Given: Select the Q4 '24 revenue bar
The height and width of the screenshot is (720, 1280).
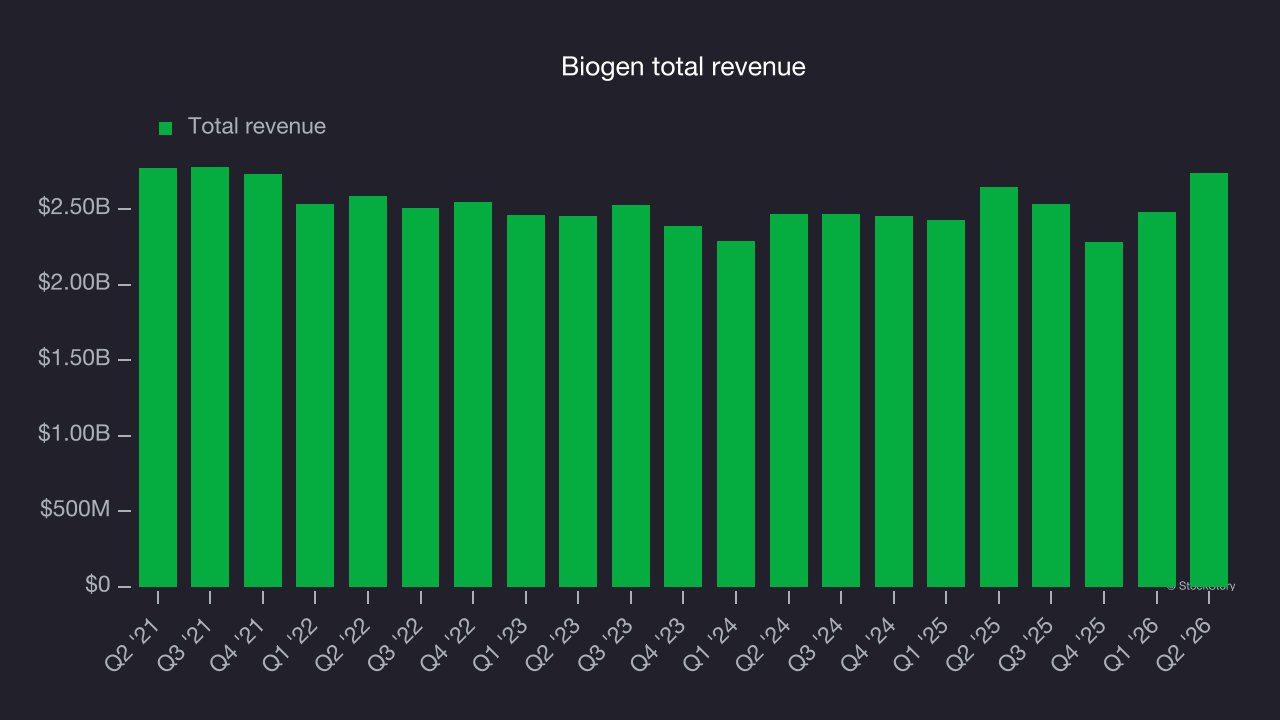Looking at the screenshot, I should point(894,402).
